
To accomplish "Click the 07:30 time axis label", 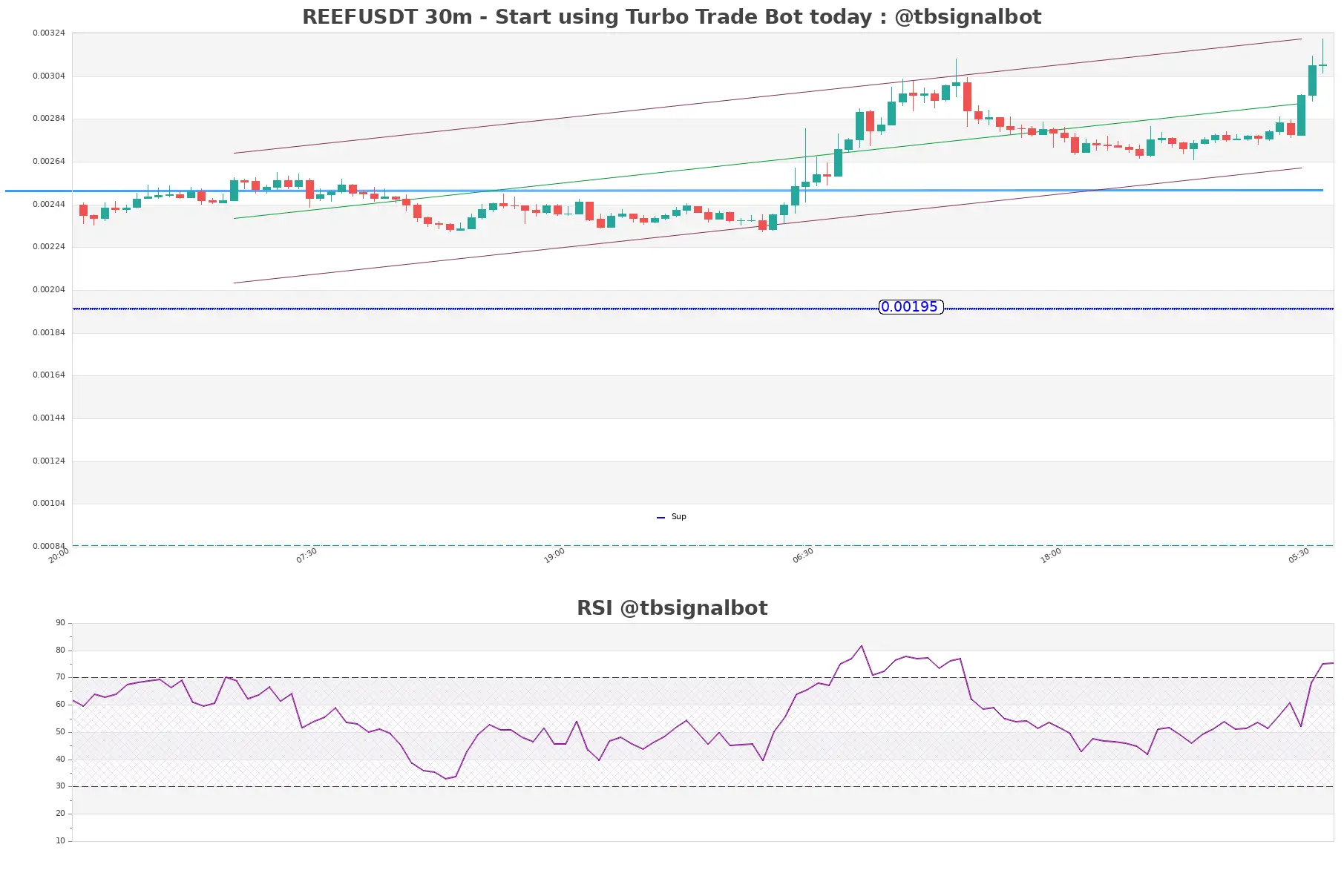I will click(x=307, y=556).
